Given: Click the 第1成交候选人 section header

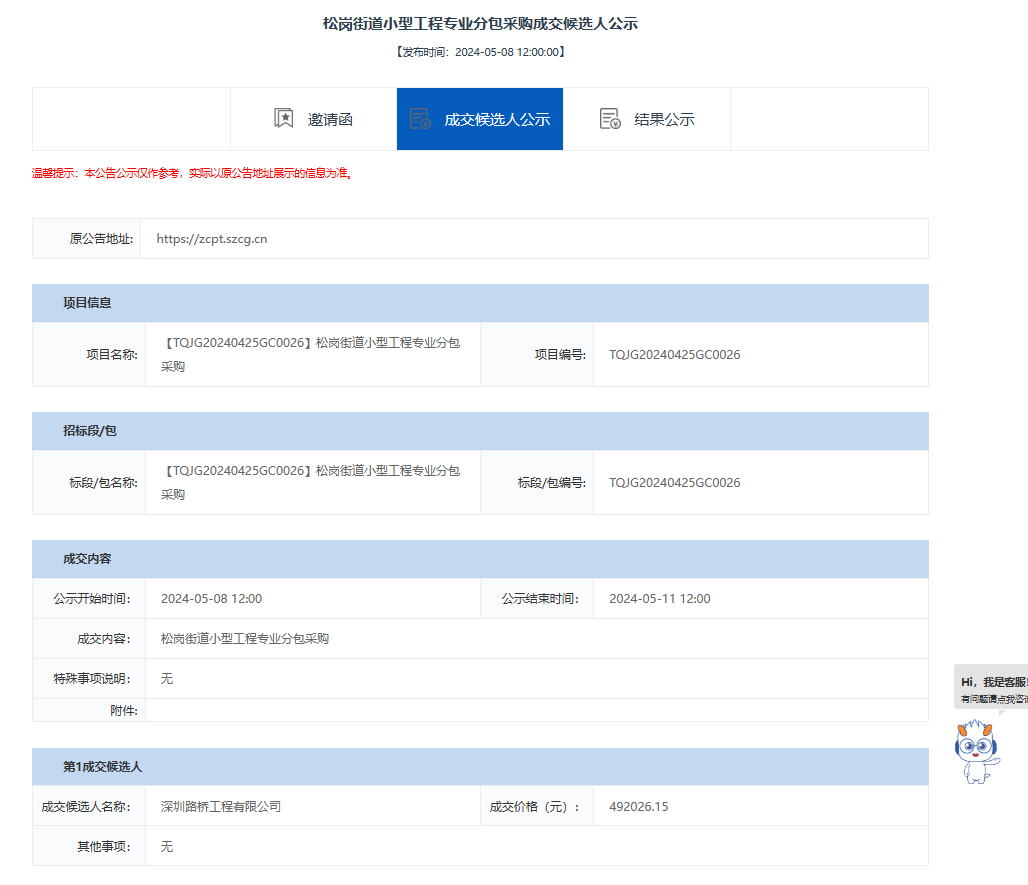Looking at the screenshot, I should point(102,767).
